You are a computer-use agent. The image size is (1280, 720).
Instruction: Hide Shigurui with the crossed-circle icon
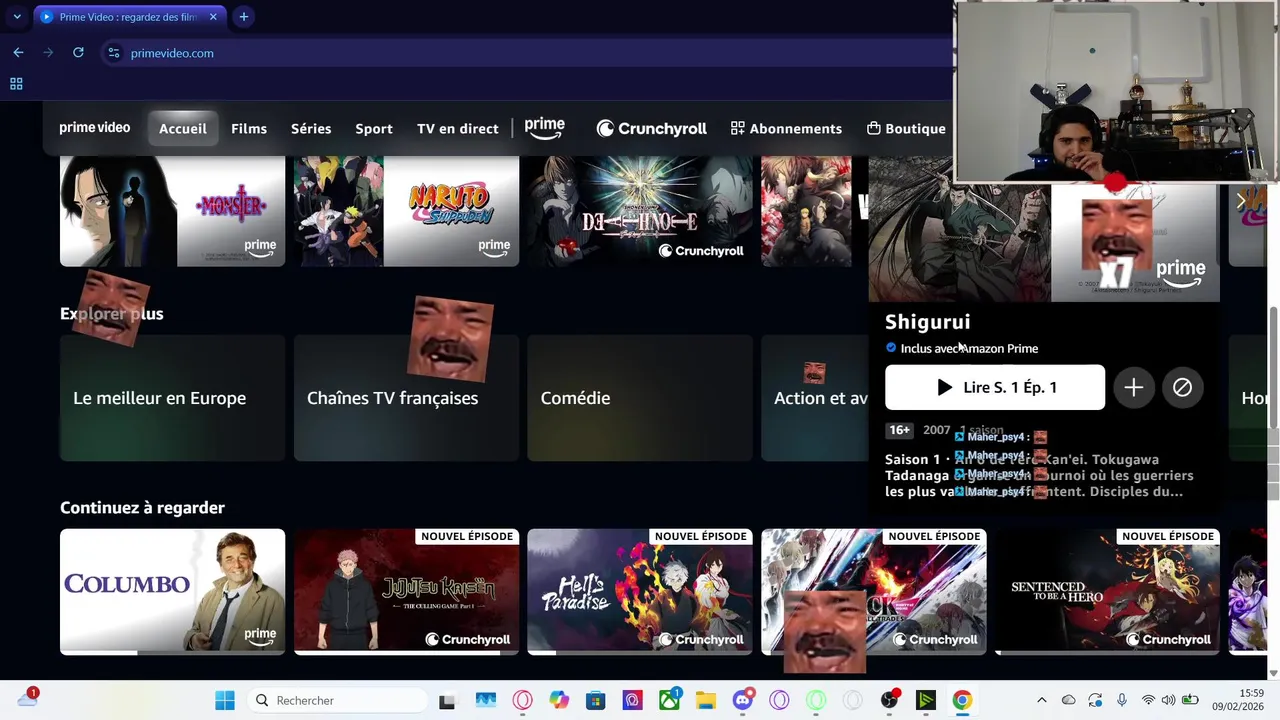tap(1182, 387)
